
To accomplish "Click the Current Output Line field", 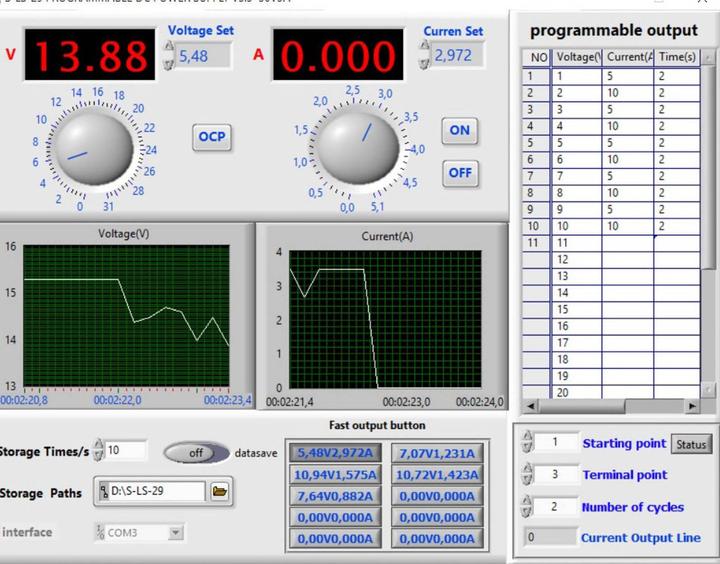I will pyautogui.click(x=550, y=537).
